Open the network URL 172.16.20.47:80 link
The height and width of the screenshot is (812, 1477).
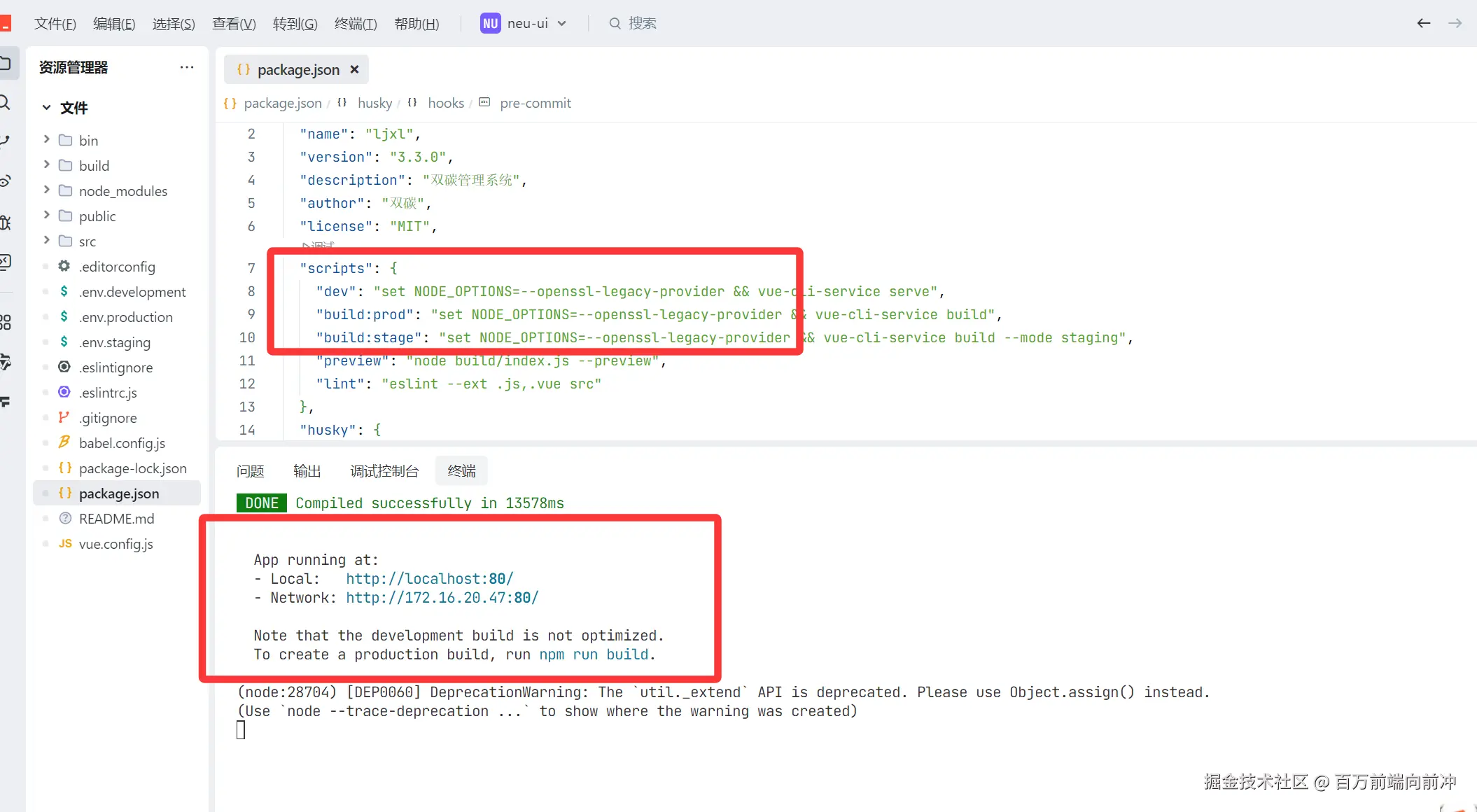pyautogui.click(x=442, y=598)
